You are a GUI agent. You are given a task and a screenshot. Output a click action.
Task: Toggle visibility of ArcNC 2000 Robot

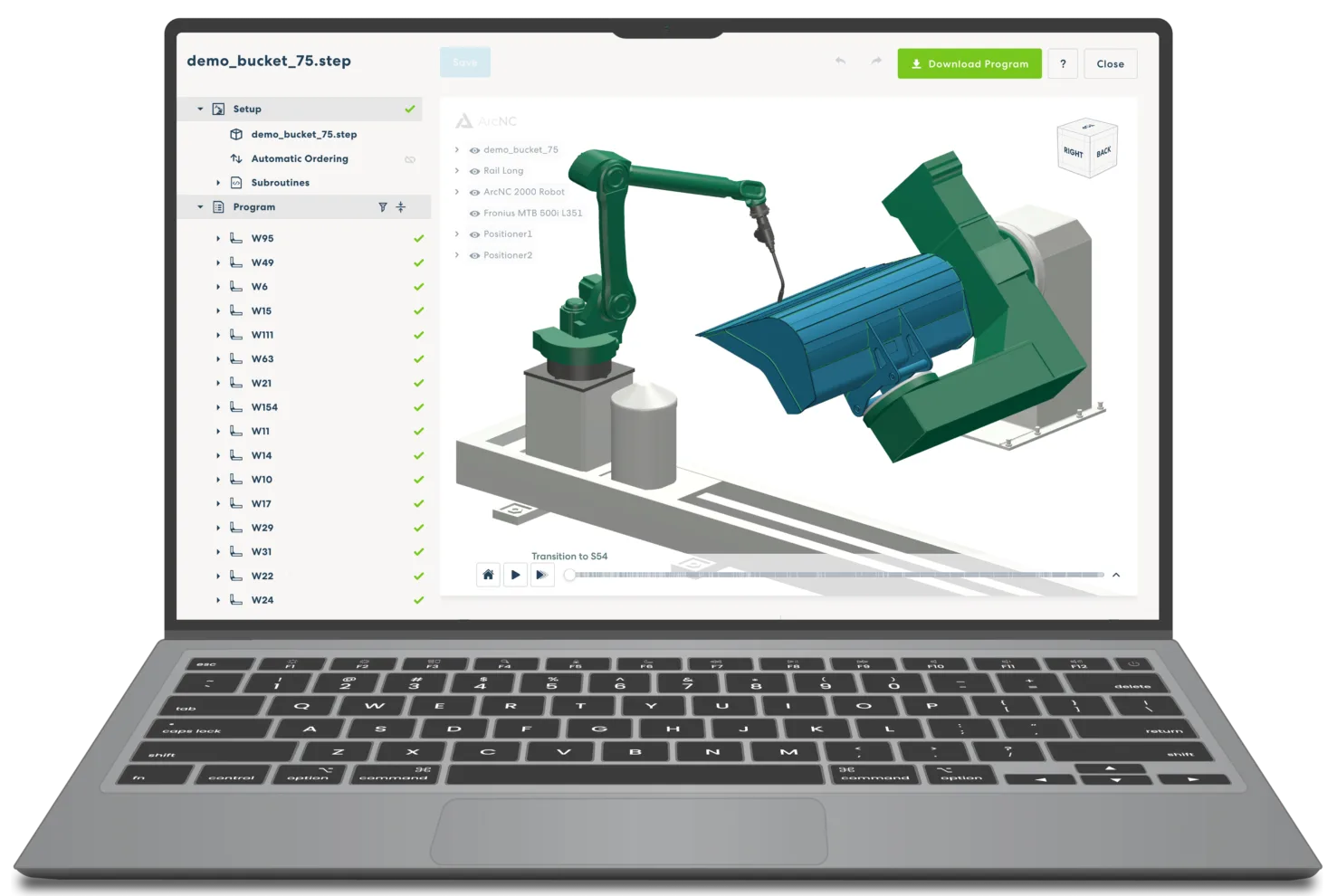pos(474,192)
